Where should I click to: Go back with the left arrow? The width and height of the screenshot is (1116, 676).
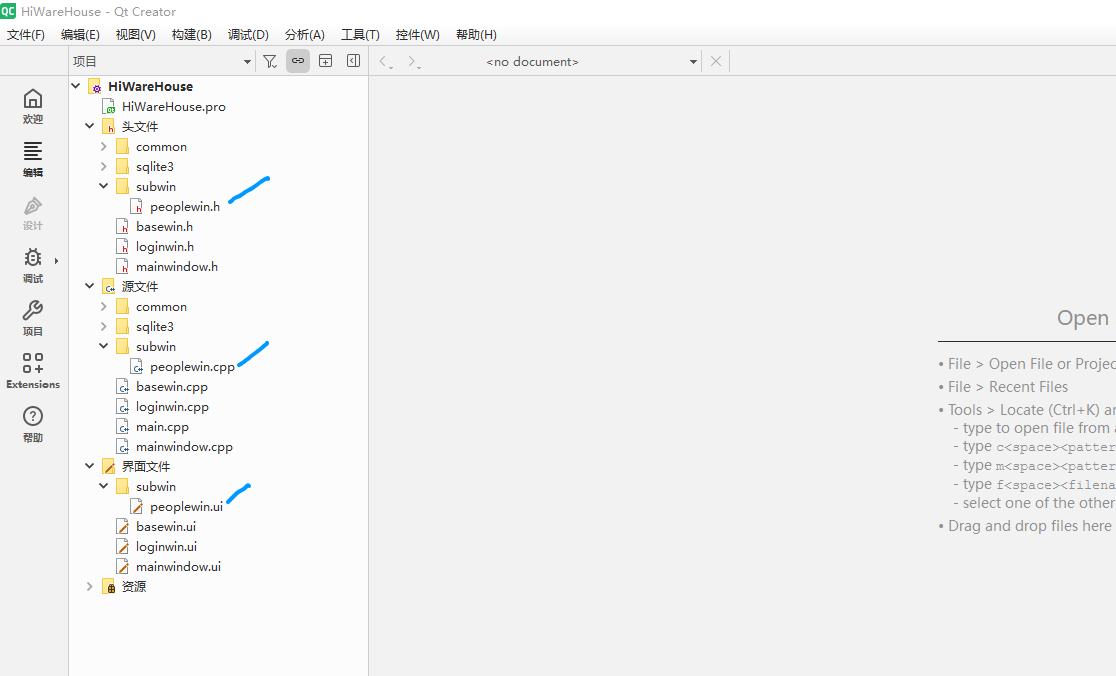tap(385, 62)
